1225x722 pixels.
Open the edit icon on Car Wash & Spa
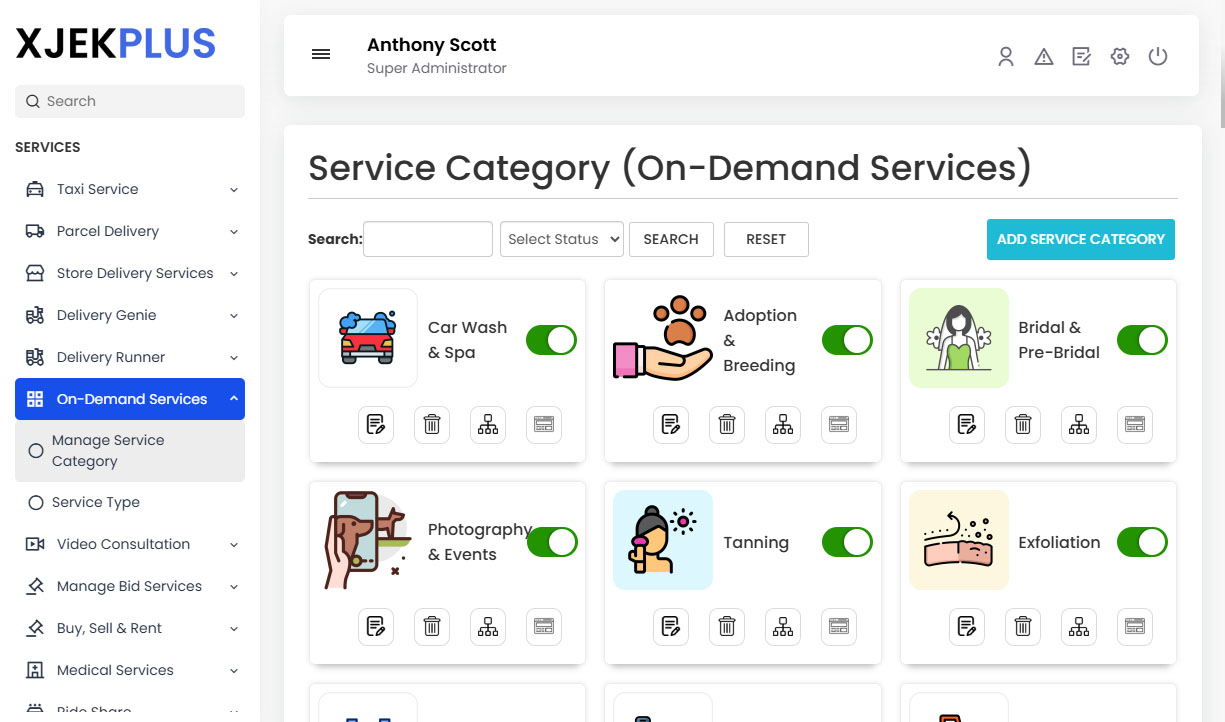point(375,424)
